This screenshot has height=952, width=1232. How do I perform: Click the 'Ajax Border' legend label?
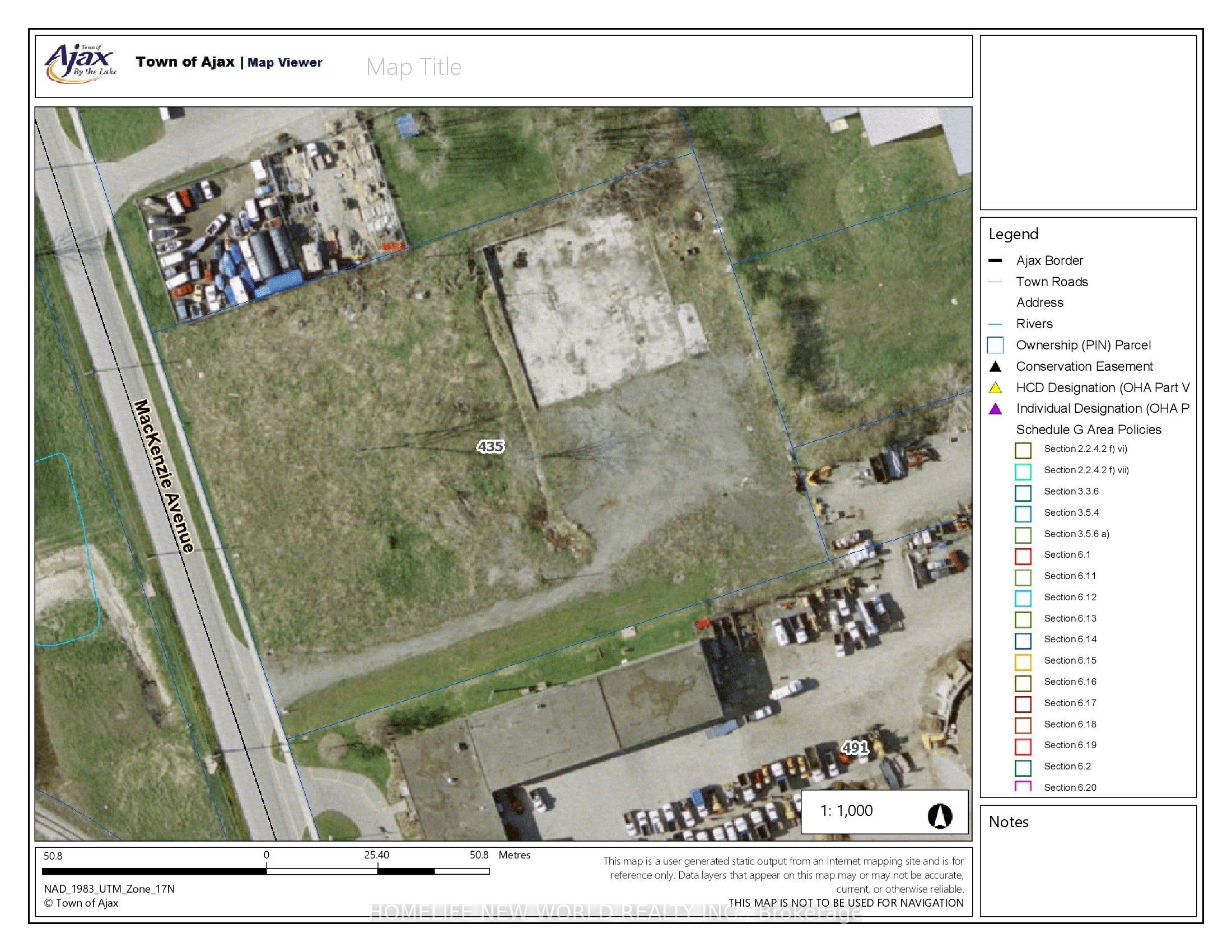[x=1050, y=260]
